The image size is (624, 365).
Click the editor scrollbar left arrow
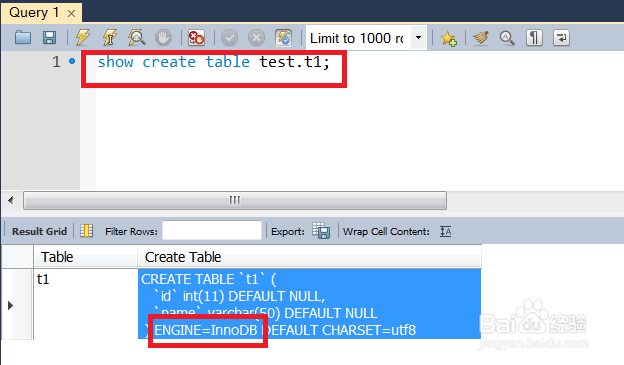pyautogui.click(x=11, y=200)
